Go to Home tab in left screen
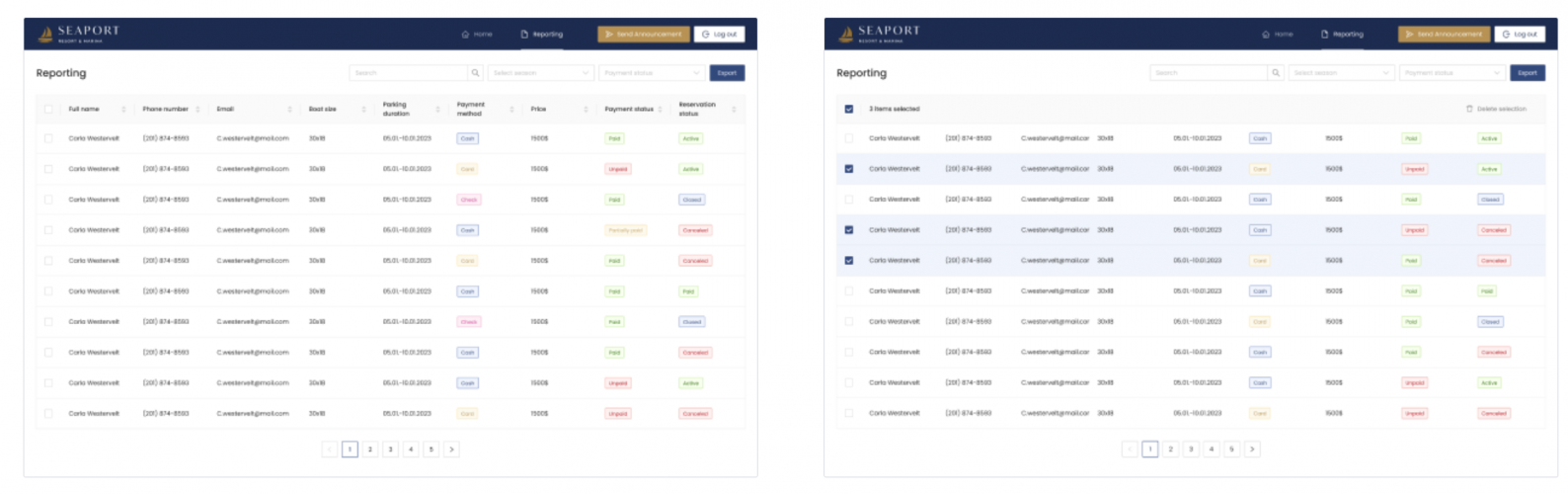 coord(477,35)
